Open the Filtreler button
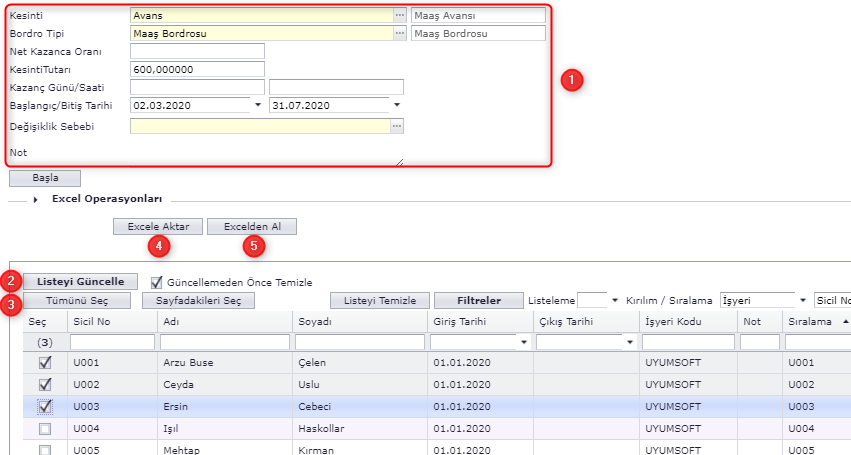The image size is (851, 455). (x=479, y=300)
